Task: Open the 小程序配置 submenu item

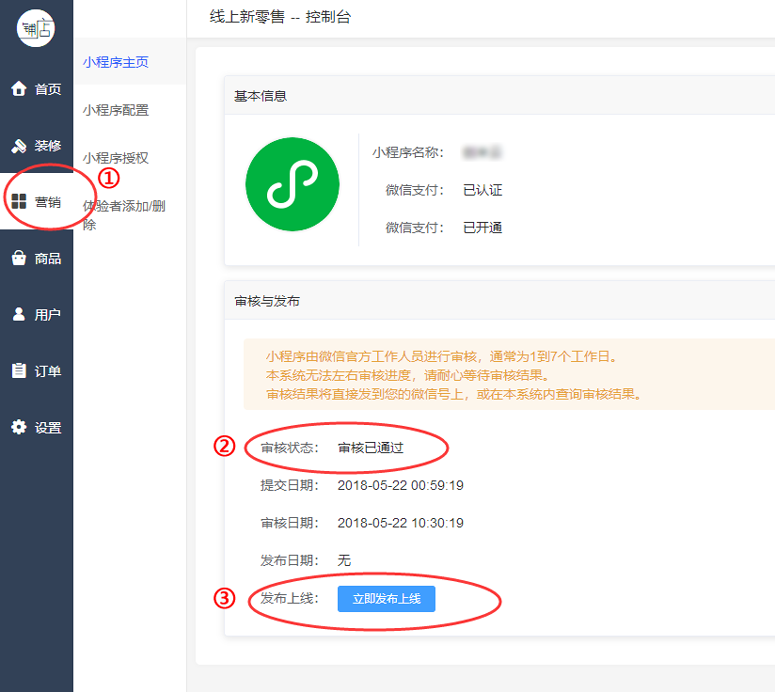Action: point(116,110)
